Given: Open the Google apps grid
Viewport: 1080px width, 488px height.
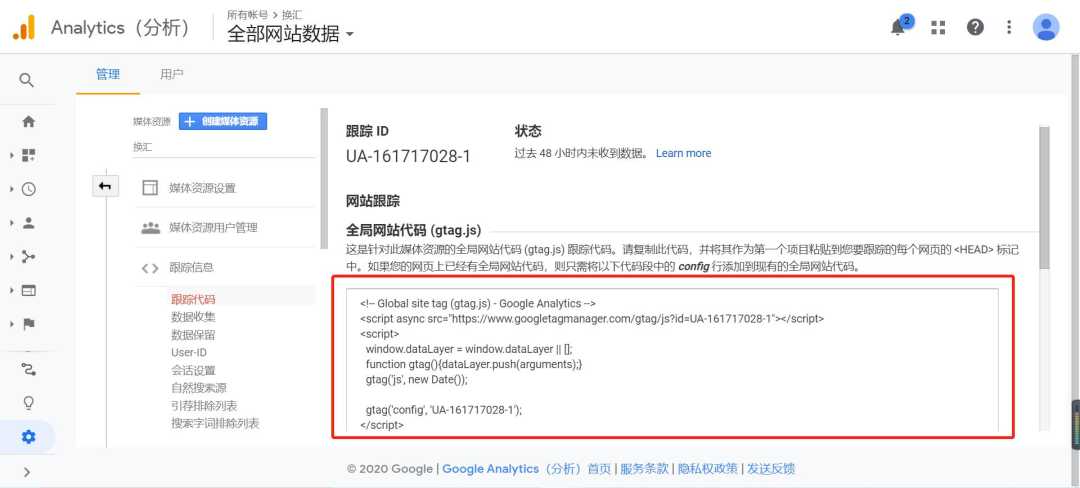Looking at the screenshot, I should point(937,28).
